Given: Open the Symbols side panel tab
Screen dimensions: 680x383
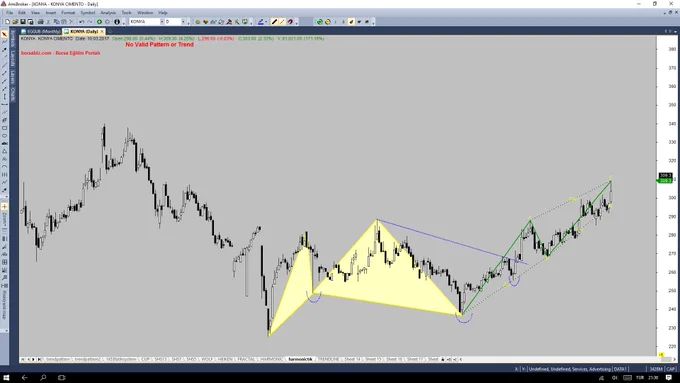Looking at the screenshot, I should [13, 39].
